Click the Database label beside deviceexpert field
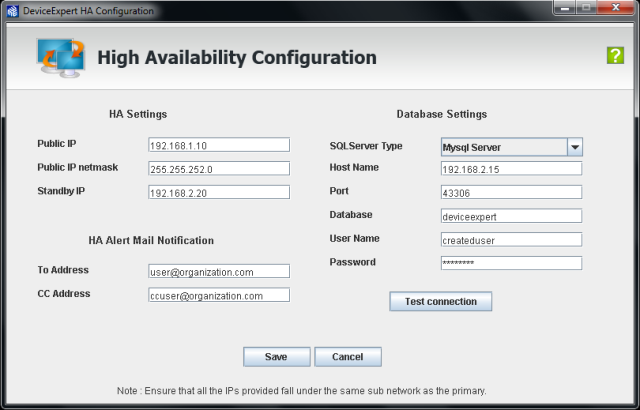This screenshot has width=640, height=410. tap(351, 215)
